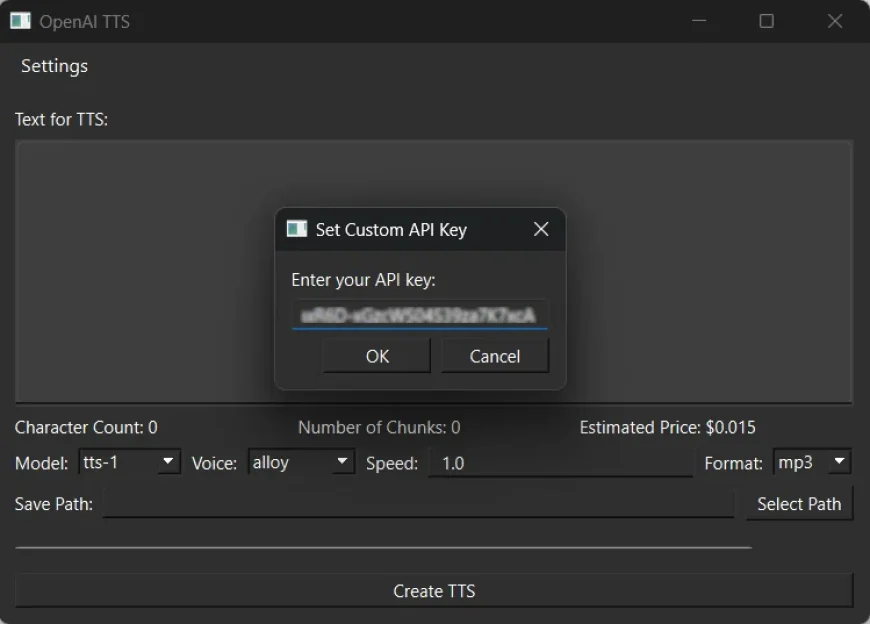Click the Character Count: 0 label
The height and width of the screenshot is (624, 870).
[x=86, y=427]
